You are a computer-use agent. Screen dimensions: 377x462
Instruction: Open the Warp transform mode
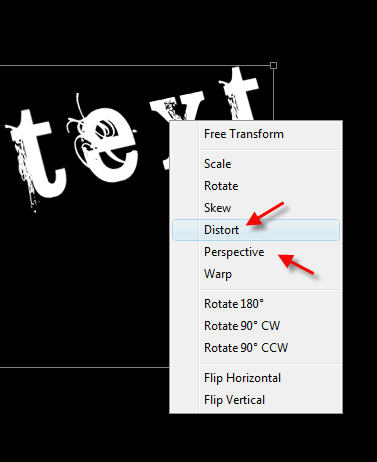pos(256,274)
